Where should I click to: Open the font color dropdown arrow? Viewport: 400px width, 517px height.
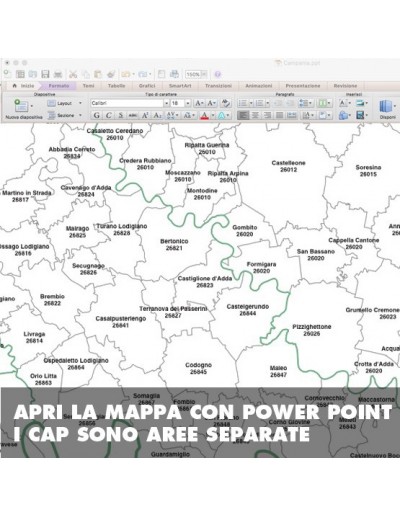coord(213,115)
